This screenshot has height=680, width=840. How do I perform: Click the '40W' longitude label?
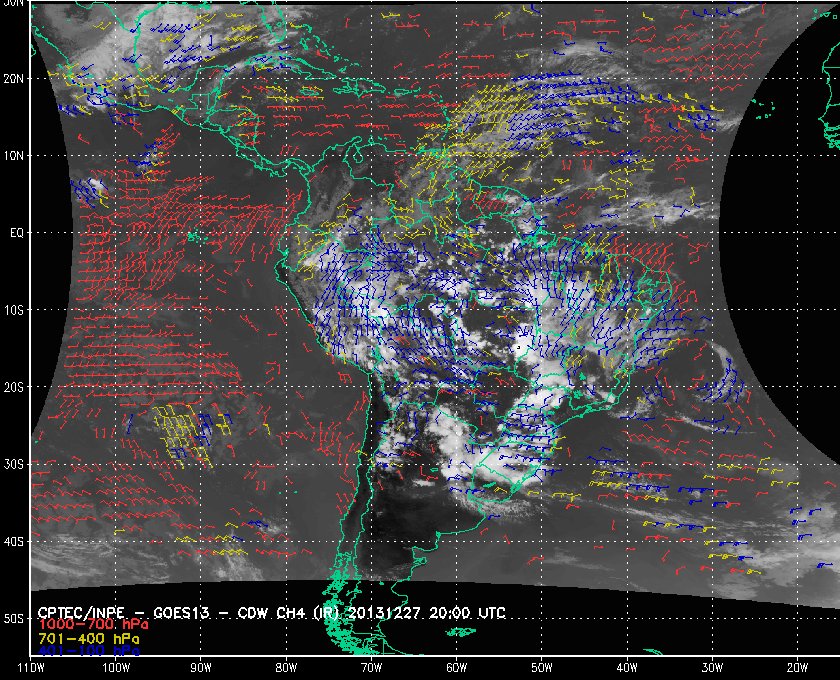point(627,668)
